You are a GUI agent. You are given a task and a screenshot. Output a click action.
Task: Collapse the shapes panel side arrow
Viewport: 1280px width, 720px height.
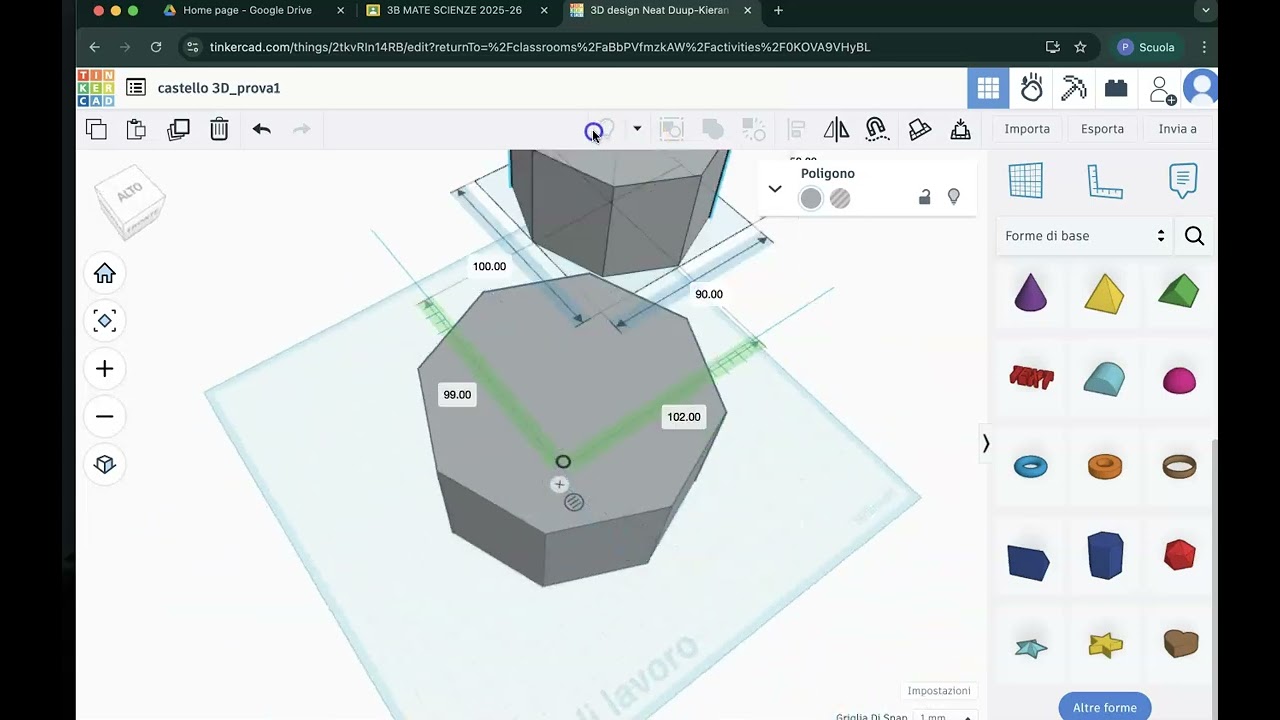point(985,443)
